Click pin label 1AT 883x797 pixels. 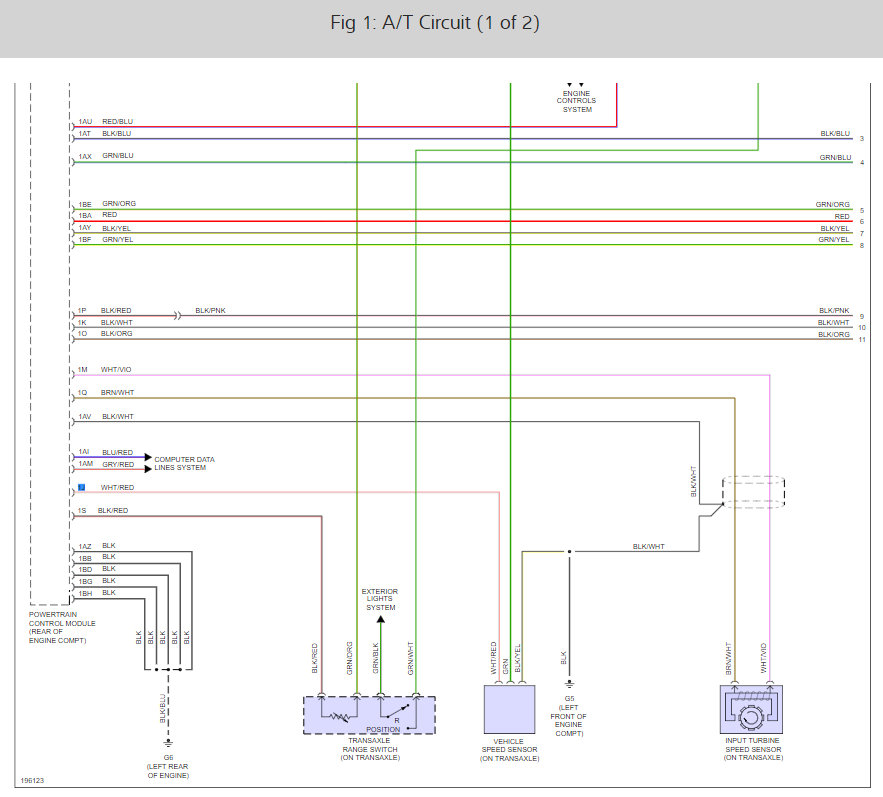(x=84, y=133)
